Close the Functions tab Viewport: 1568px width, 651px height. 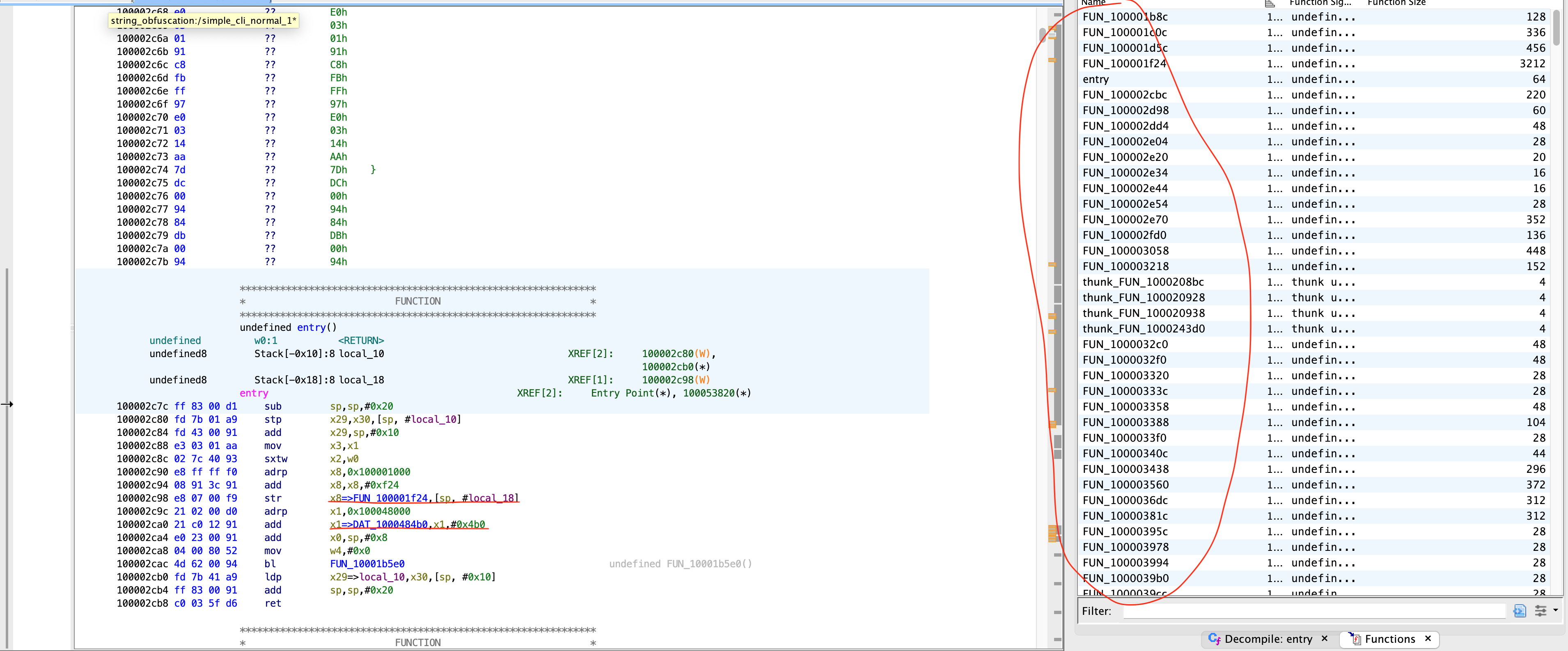1428,638
